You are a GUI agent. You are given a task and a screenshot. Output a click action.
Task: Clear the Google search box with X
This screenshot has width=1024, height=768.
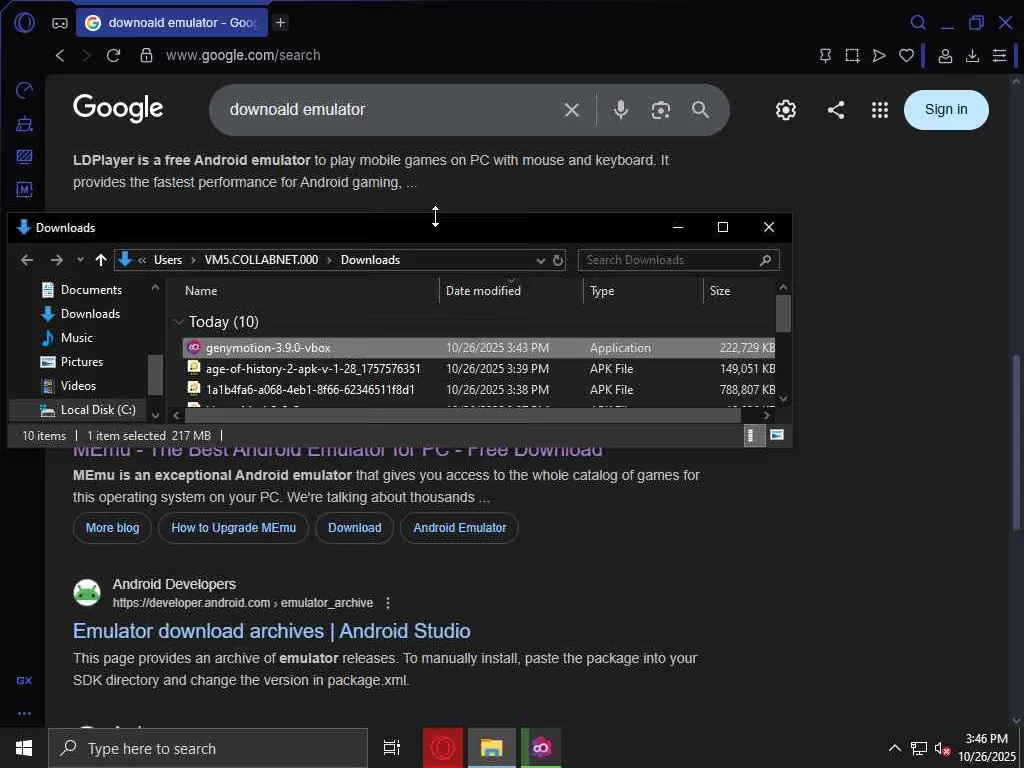pos(571,110)
